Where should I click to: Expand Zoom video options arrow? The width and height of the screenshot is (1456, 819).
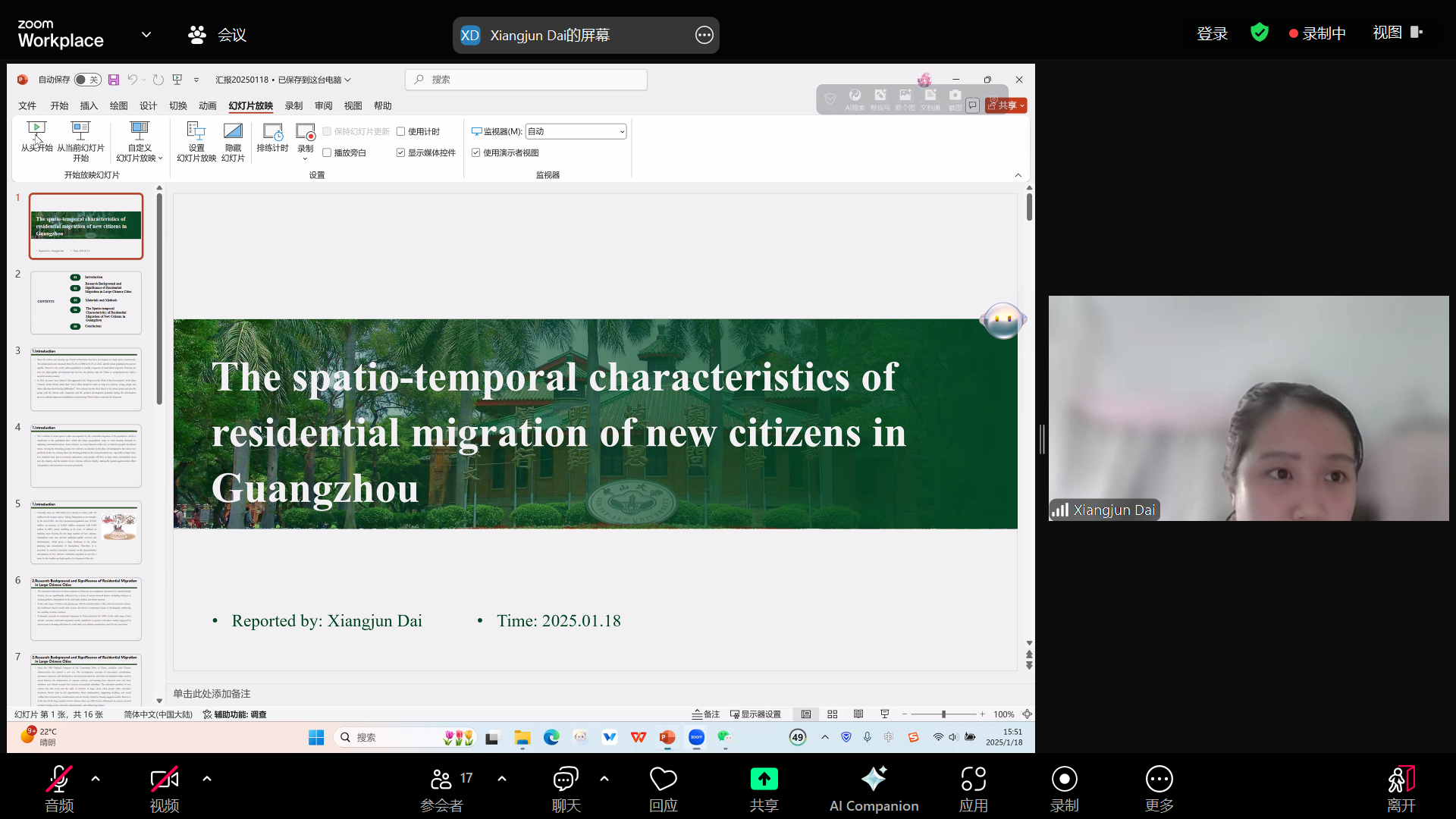coord(207,779)
